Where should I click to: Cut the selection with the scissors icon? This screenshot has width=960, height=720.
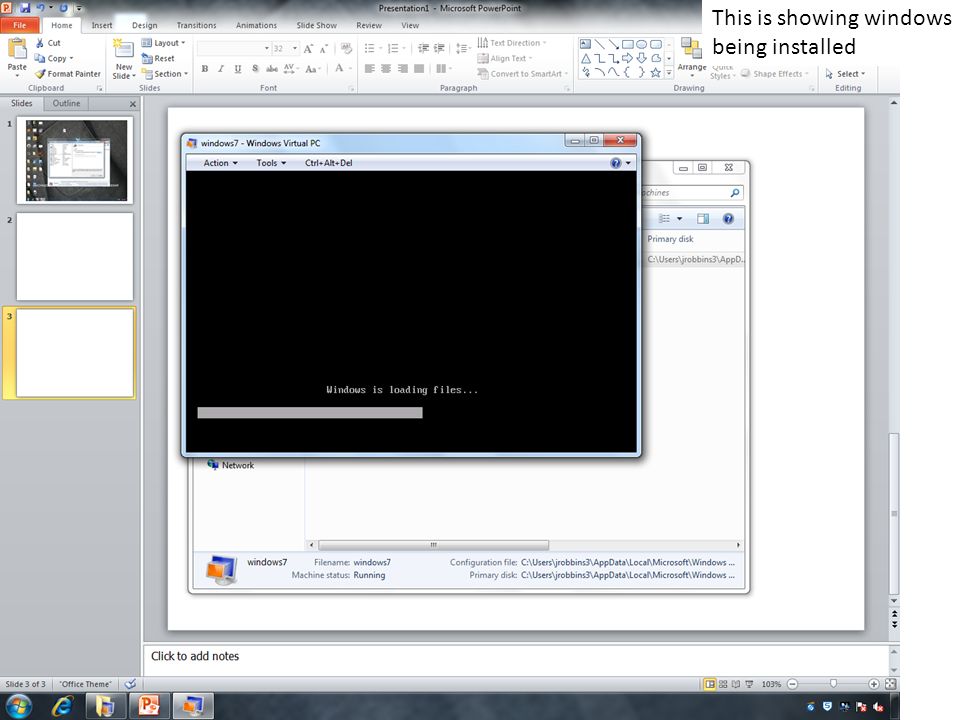tap(40, 43)
